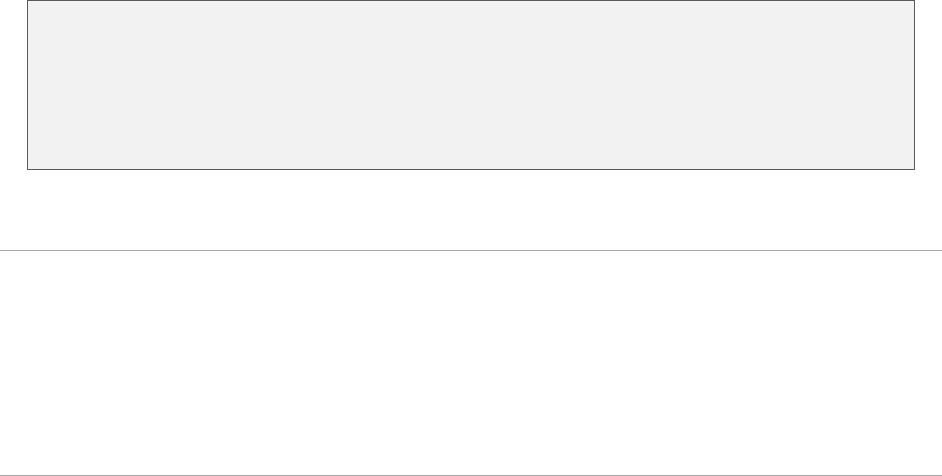The height and width of the screenshot is (476, 942).
Task: Click the bottom border of the gray box
Action: pyautogui.click(x=470, y=168)
